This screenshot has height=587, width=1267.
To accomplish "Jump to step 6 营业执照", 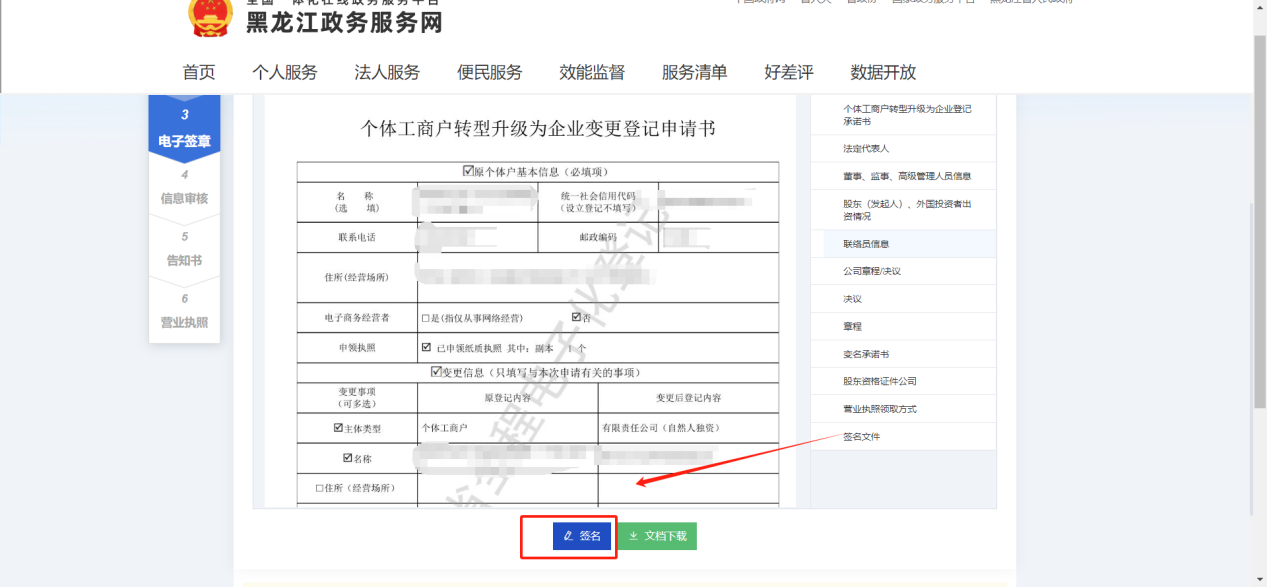I will click(184, 312).
